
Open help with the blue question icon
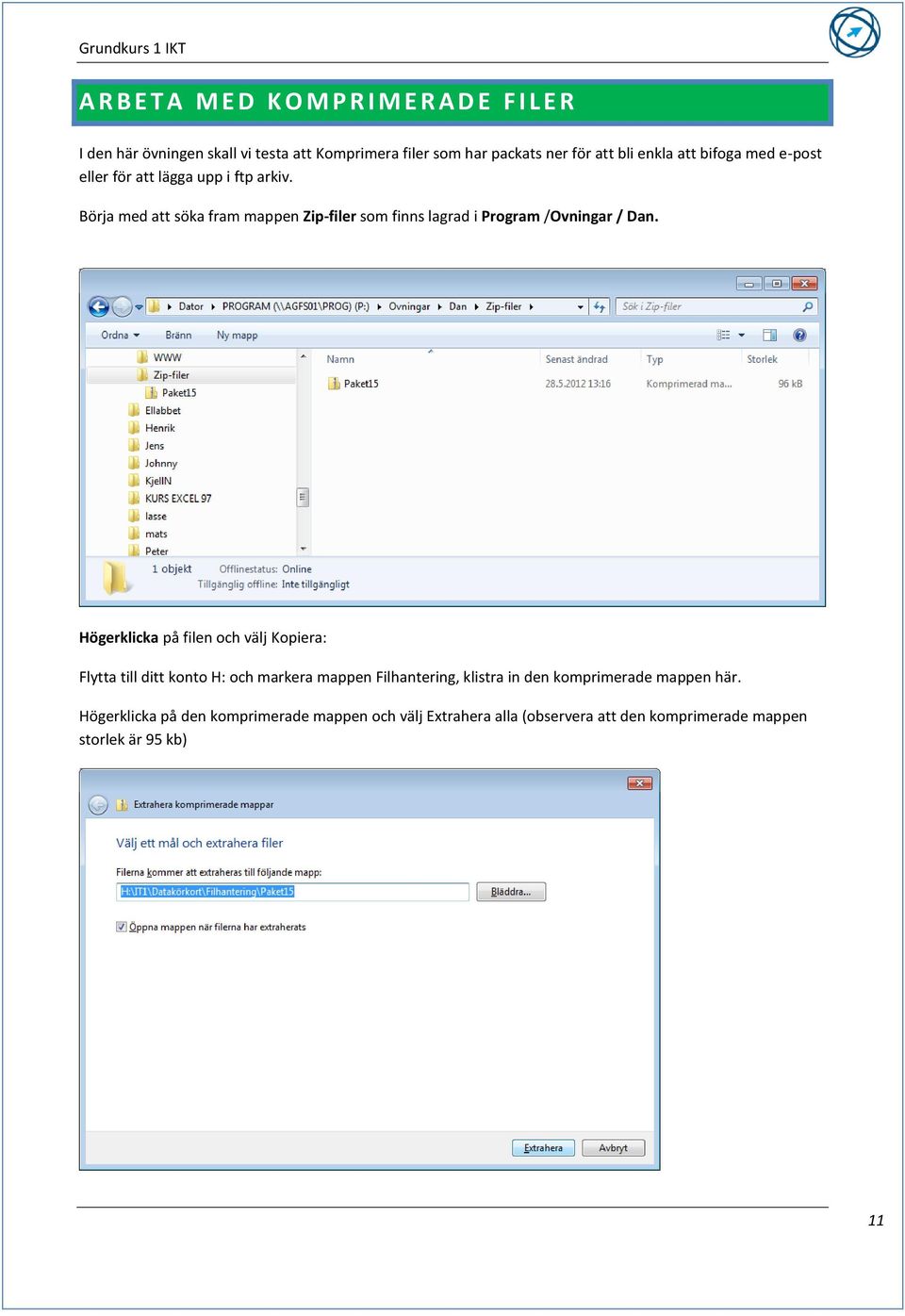[x=799, y=336]
